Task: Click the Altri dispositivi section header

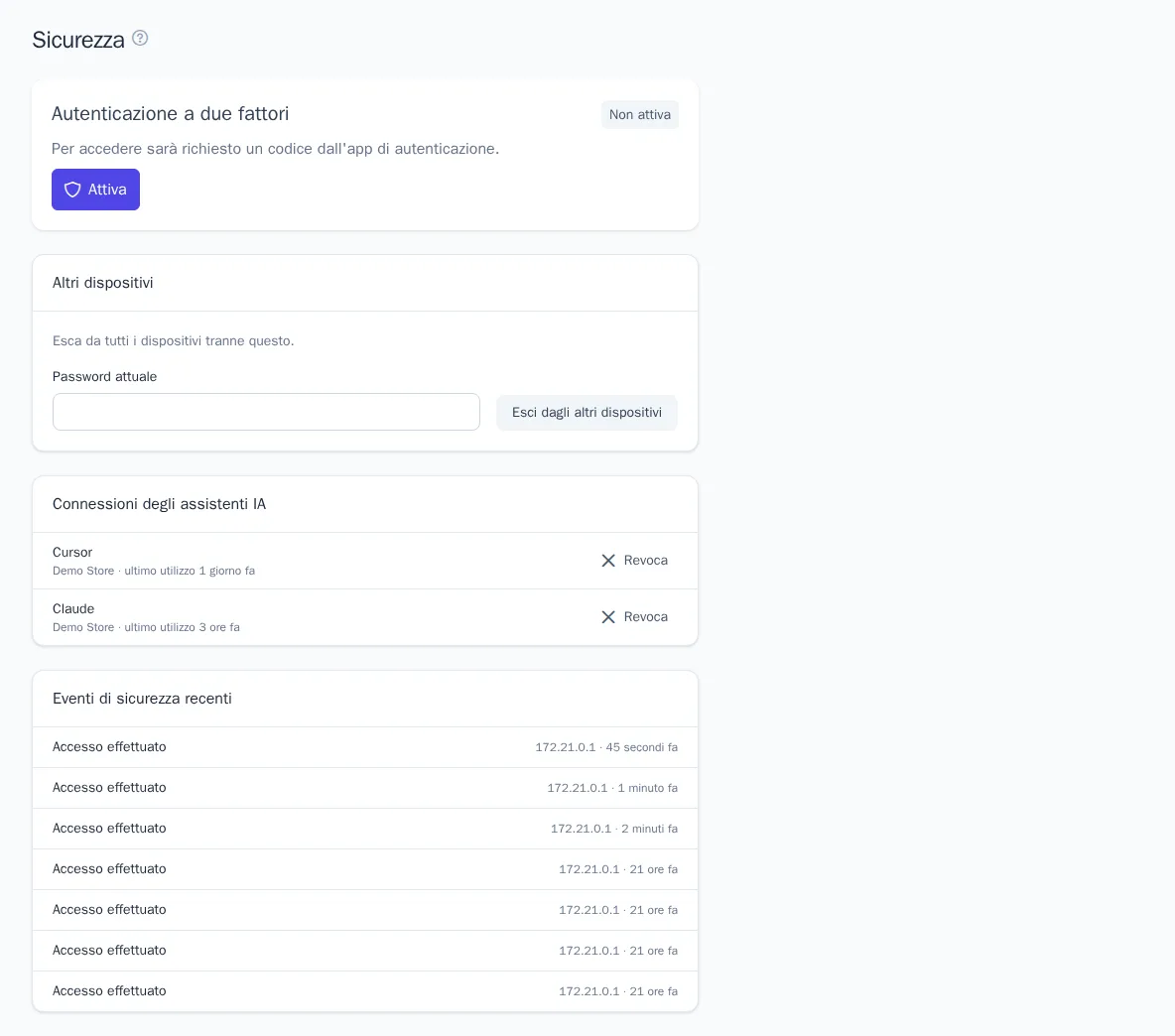Action: click(102, 283)
